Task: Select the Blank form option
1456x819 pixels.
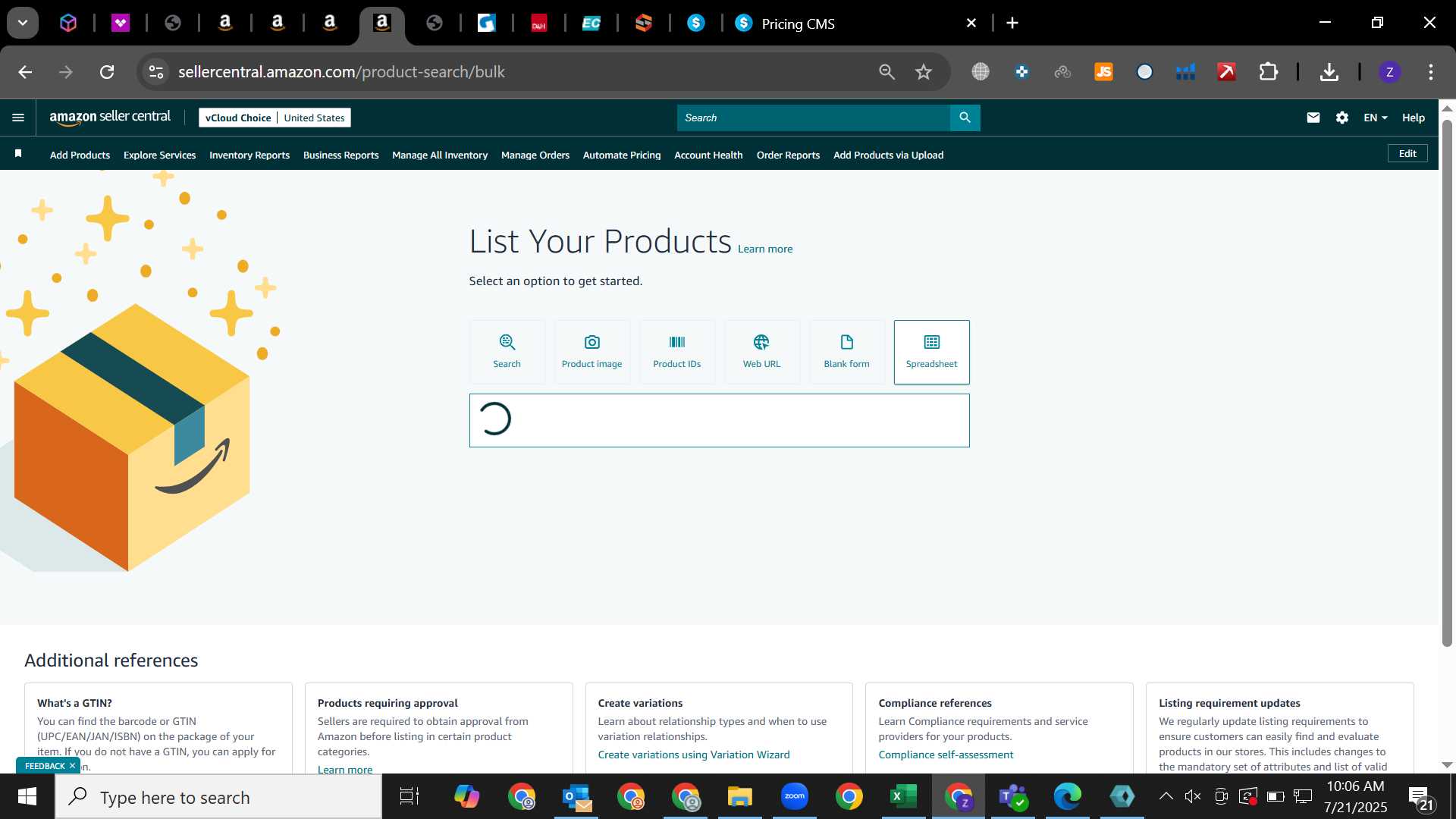Action: [x=846, y=352]
